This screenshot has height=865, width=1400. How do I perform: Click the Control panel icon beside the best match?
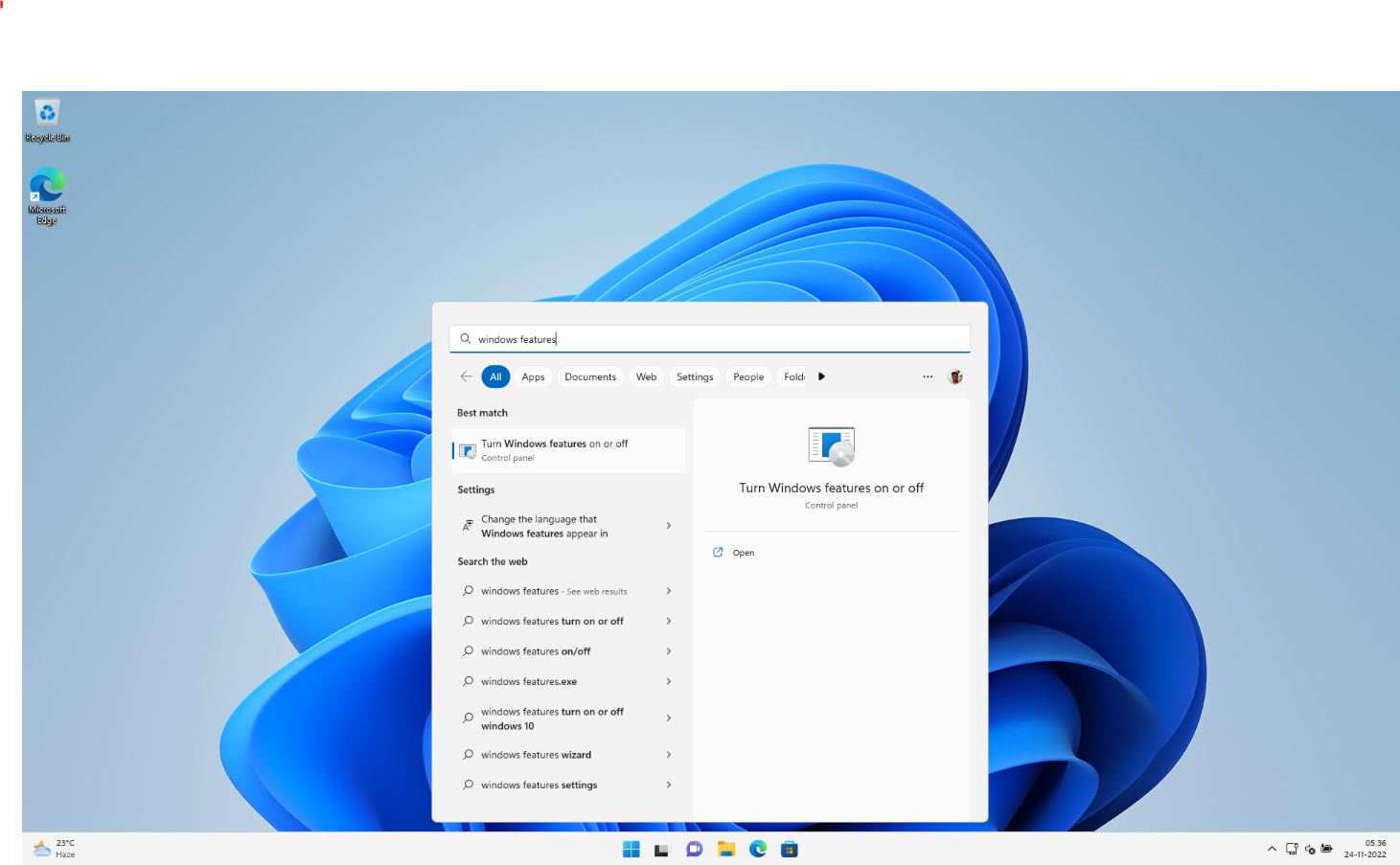pyautogui.click(x=468, y=450)
